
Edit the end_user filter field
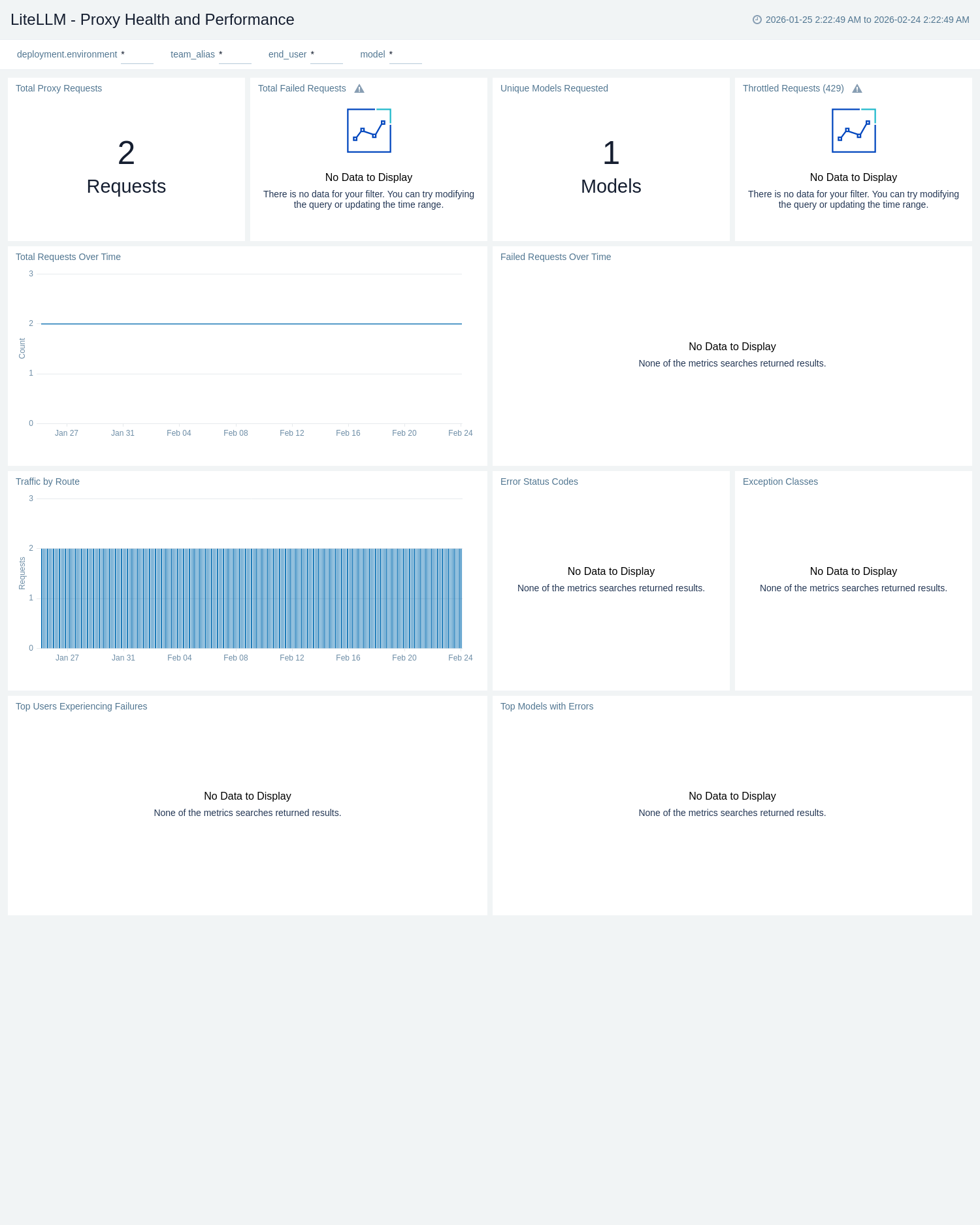click(327, 55)
